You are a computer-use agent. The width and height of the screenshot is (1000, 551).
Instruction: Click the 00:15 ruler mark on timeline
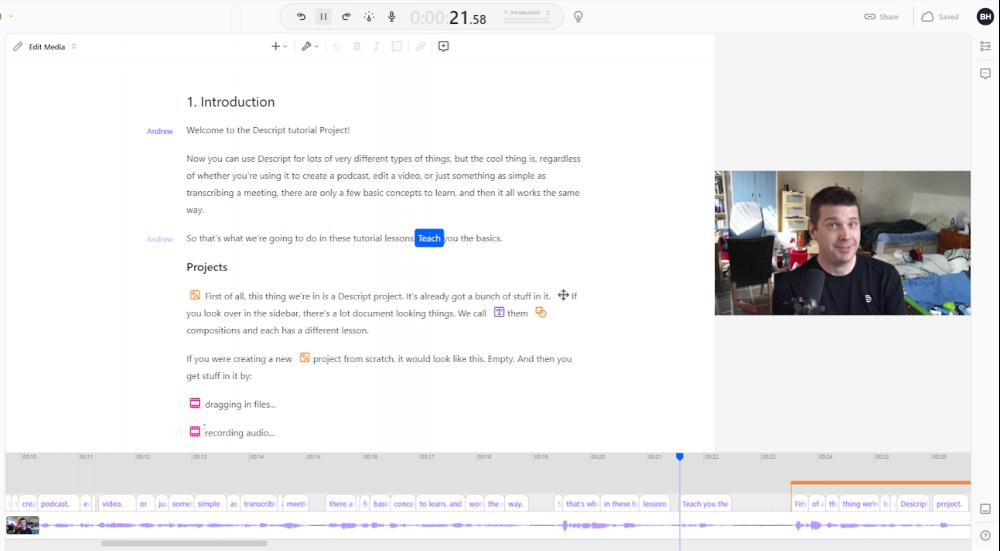point(313,457)
